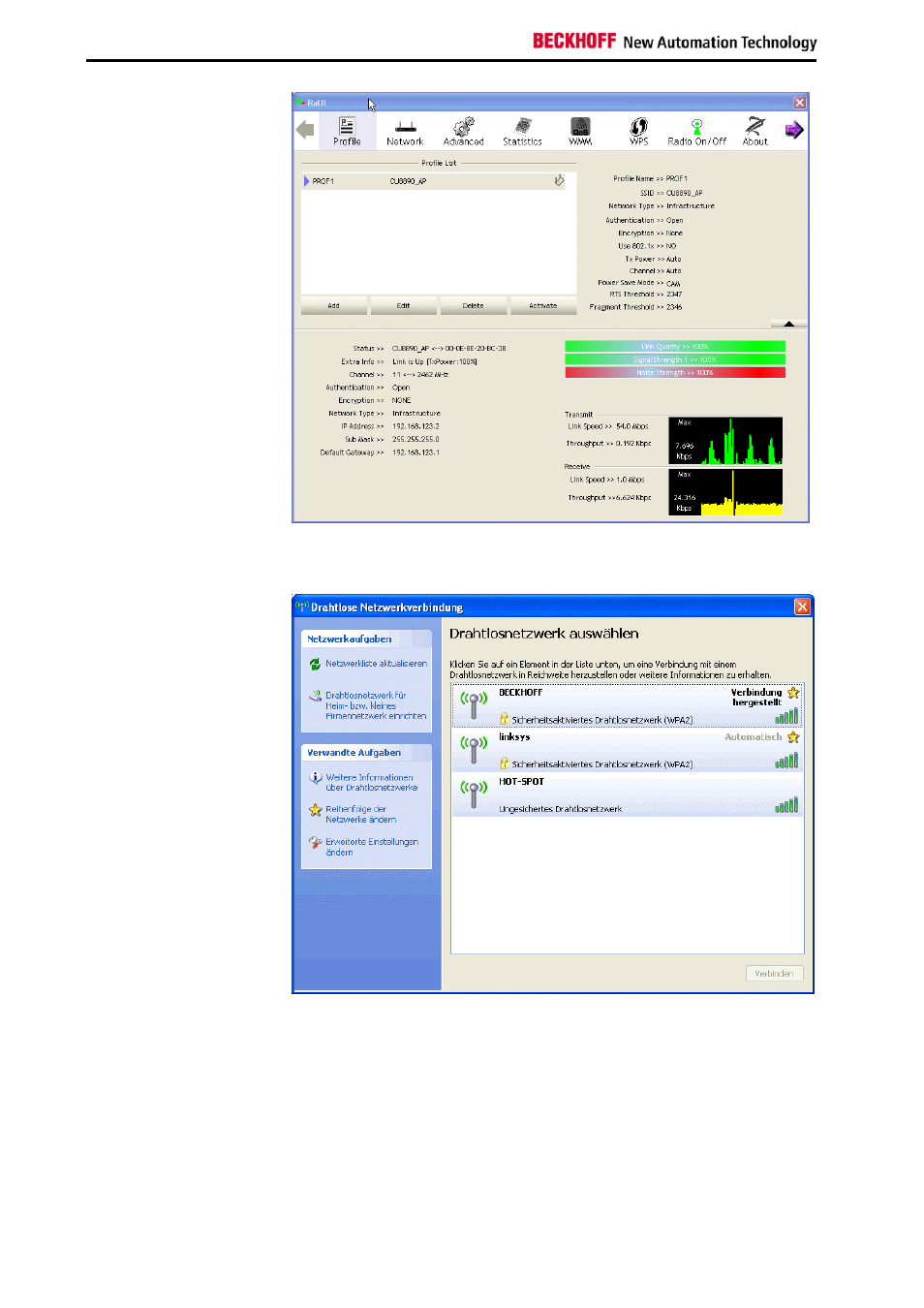The width and height of the screenshot is (924, 1308).
Task: Click SSID >> CU8890_AP in profile details
Action: (671, 193)
